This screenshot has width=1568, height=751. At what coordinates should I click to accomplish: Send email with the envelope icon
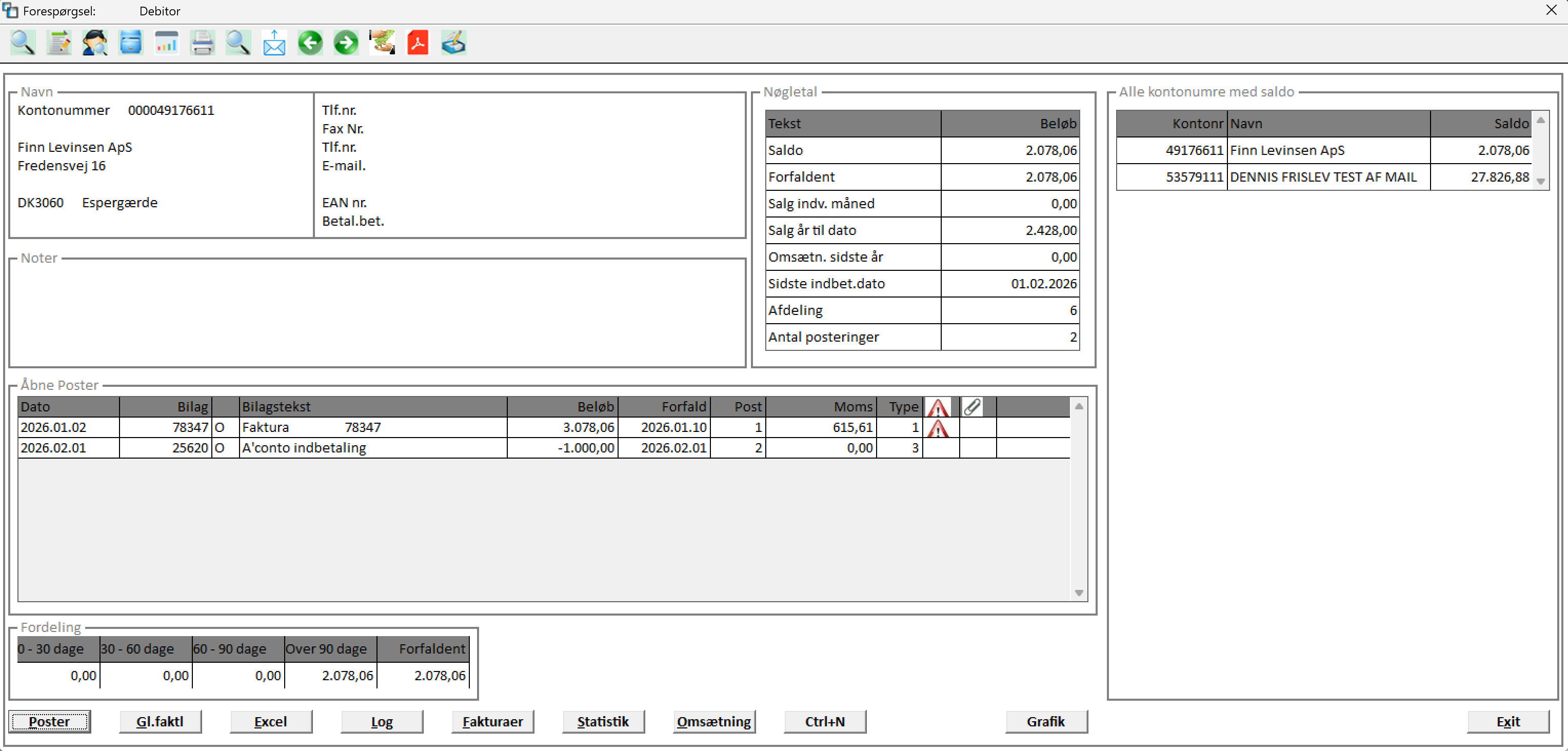(274, 43)
